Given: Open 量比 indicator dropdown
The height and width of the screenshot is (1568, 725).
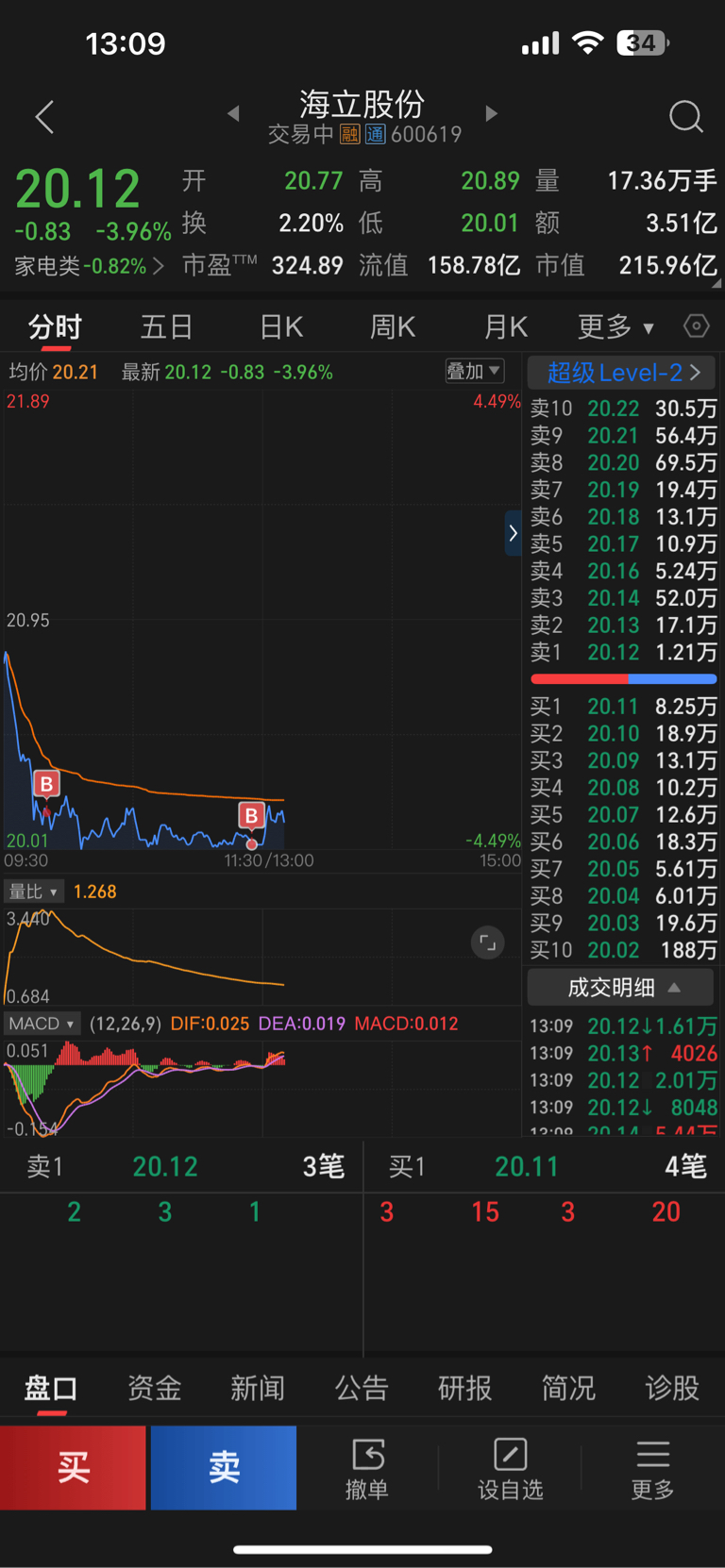Looking at the screenshot, I should [x=34, y=892].
